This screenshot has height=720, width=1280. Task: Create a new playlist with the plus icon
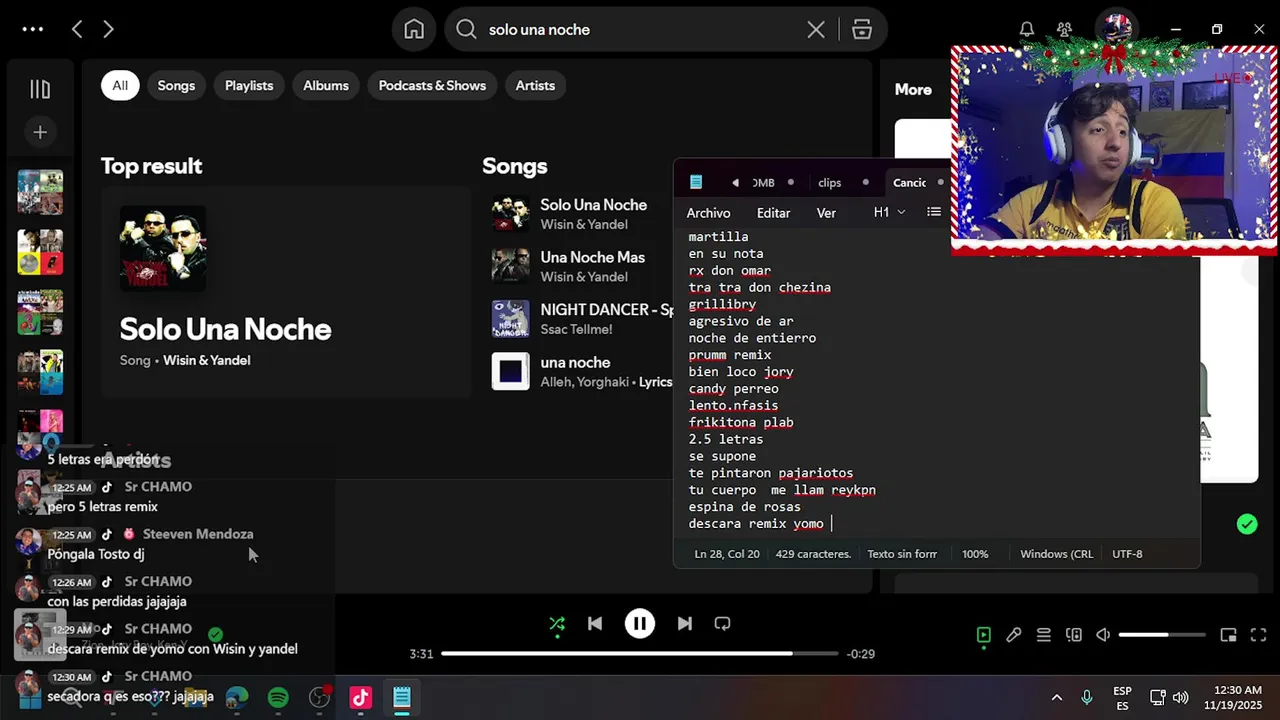[40, 132]
